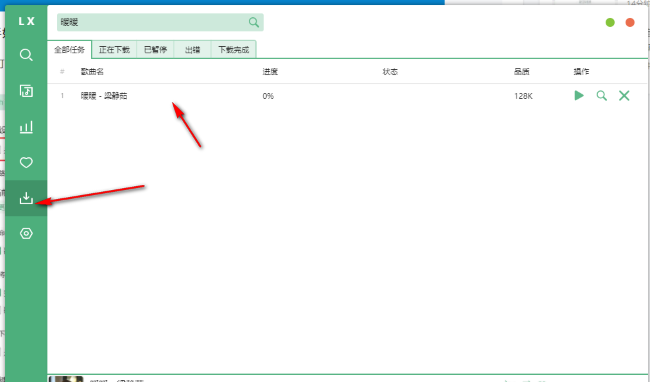Open the Leaderboard chart sidebar icon

26,127
